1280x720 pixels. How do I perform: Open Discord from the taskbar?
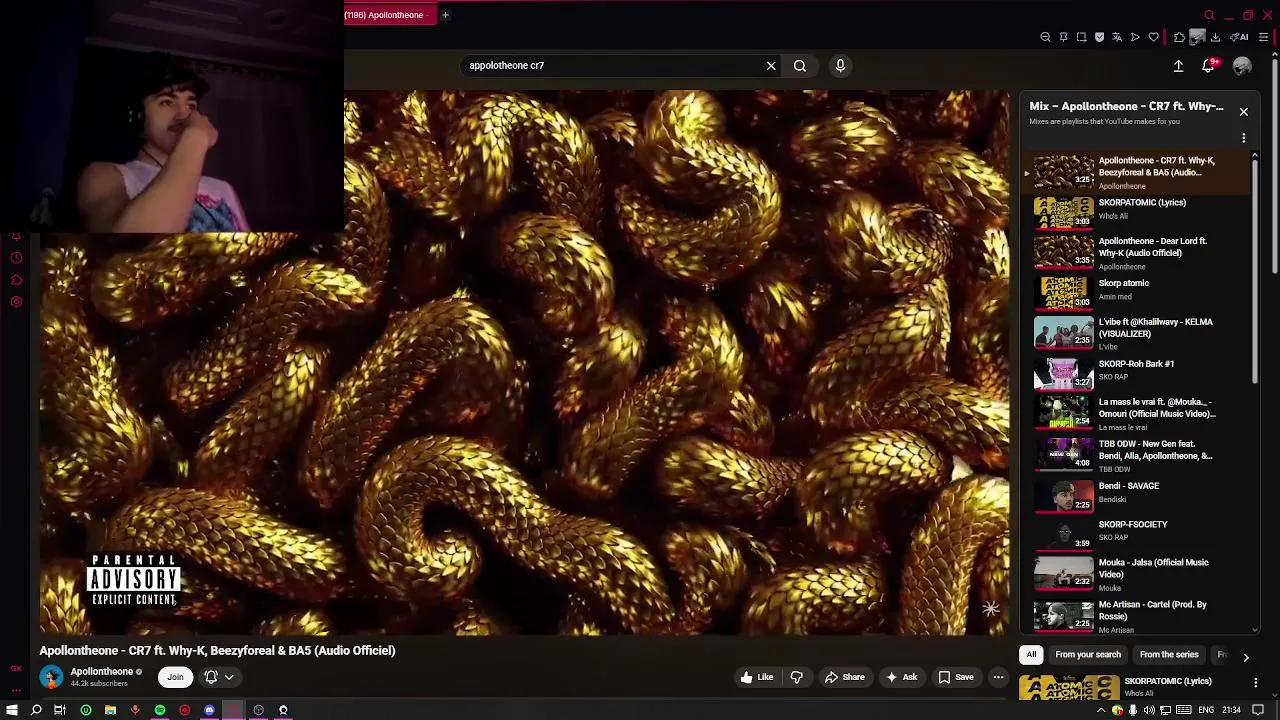tap(209, 710)
